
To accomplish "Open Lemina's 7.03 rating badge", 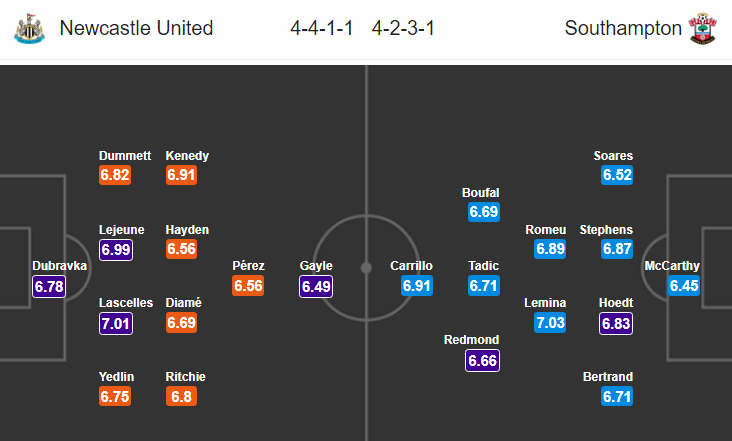I will [x=550, y=323].
